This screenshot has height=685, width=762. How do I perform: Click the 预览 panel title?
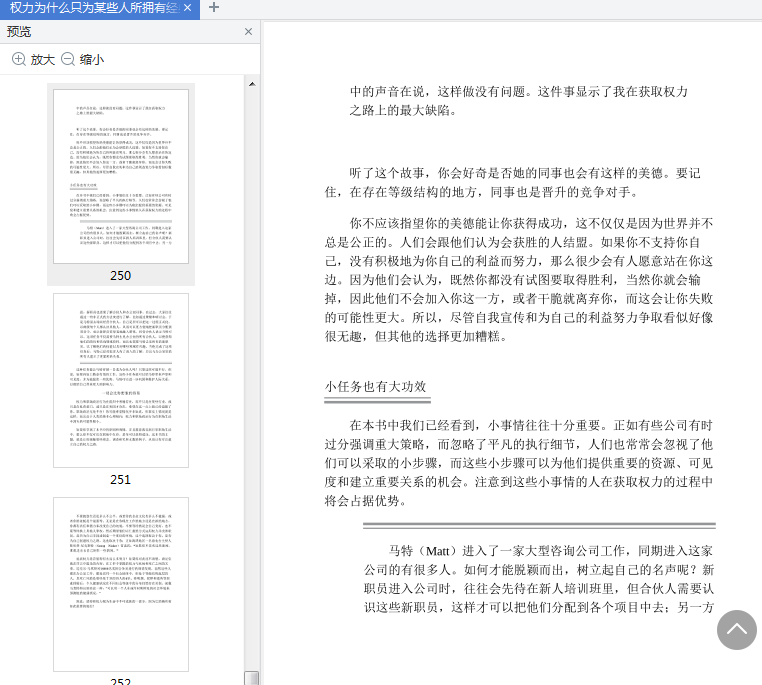(x=19, y=32)
